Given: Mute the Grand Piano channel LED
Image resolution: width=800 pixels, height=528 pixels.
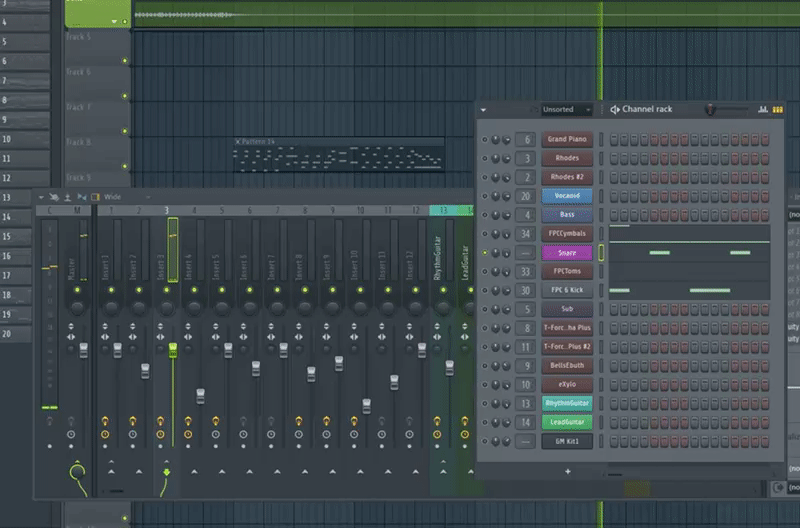Looking at the screenshot, I should (485, 139).
